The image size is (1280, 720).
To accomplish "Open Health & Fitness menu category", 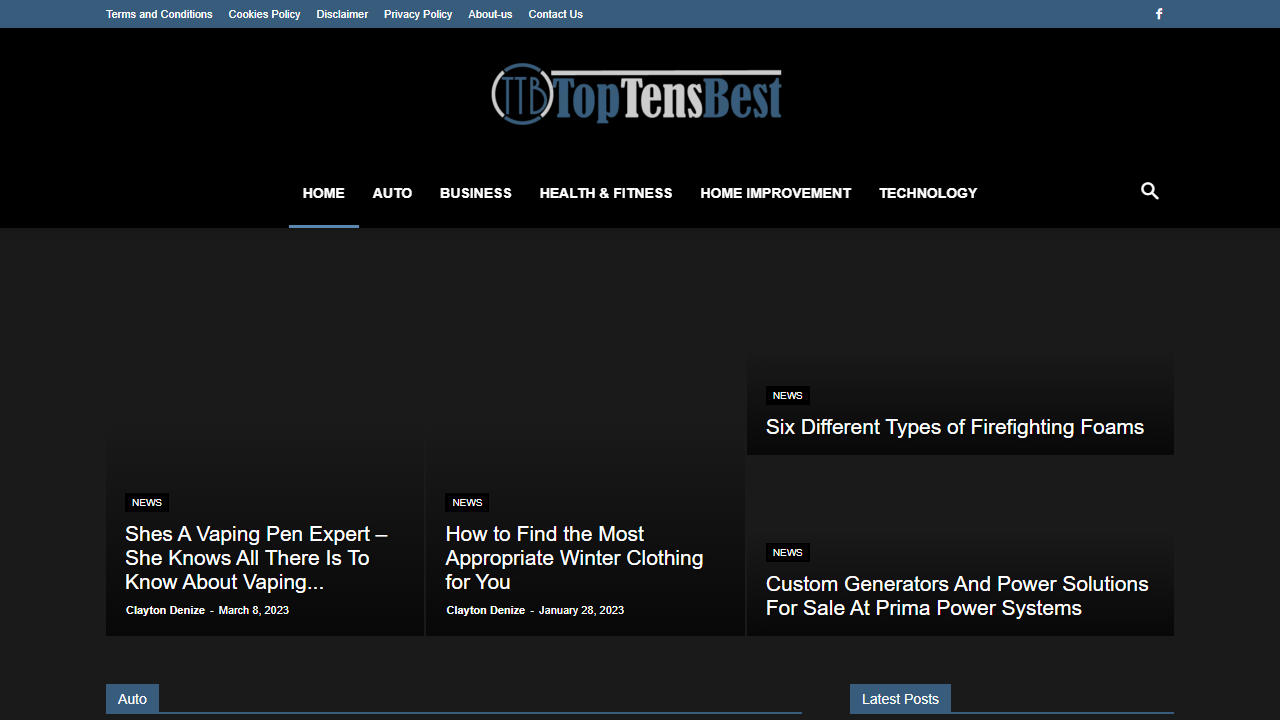I will click(x=606, y=193).
